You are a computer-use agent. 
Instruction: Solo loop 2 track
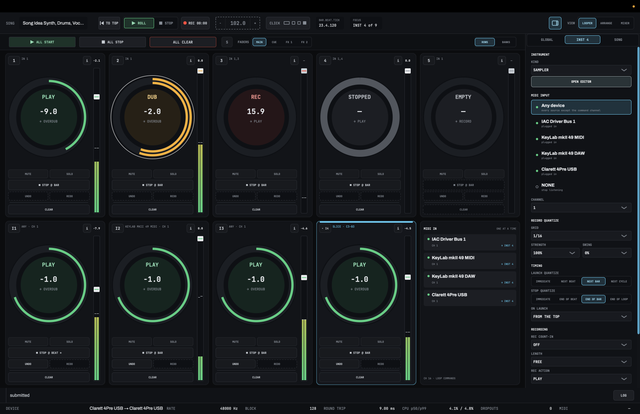coord(173,174)
